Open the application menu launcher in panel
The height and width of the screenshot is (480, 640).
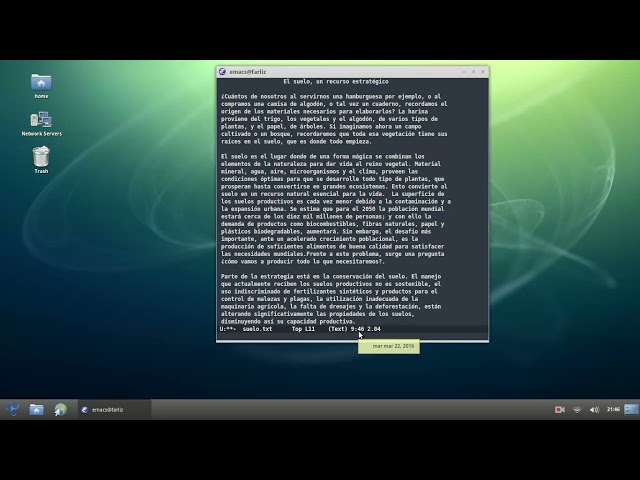click(12, 409)
